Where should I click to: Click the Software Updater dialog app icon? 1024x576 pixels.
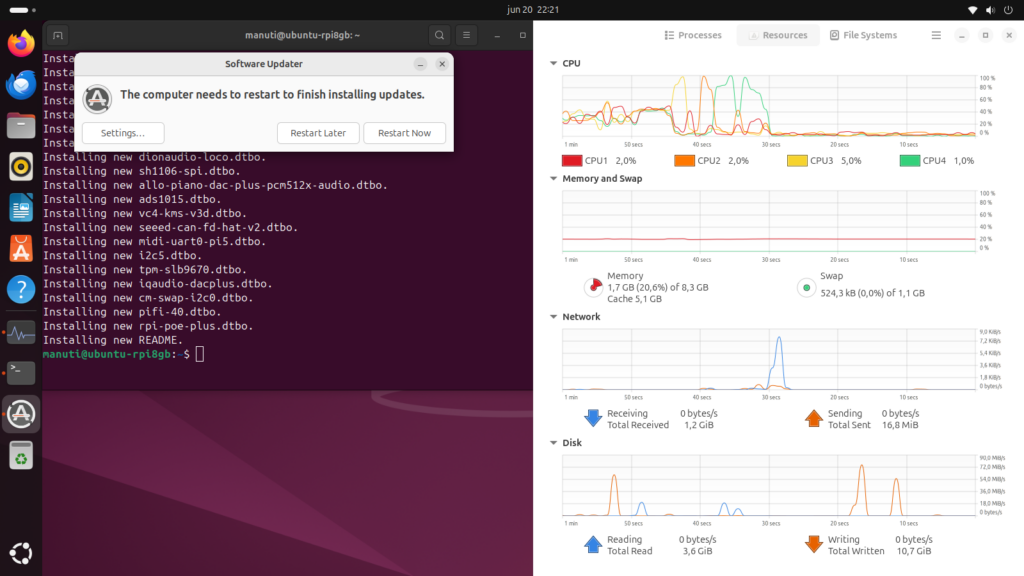[97, 99]
